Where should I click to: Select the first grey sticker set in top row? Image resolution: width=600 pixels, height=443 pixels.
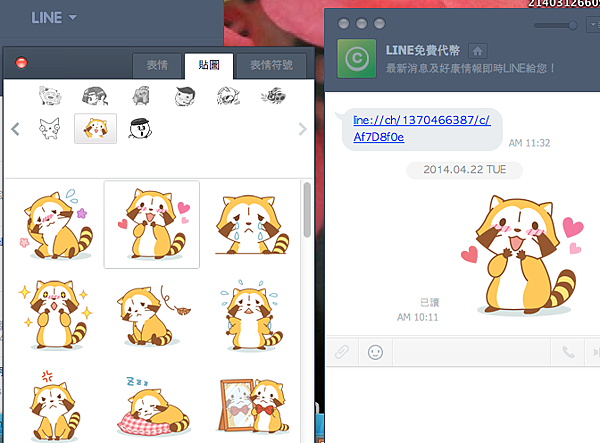coord(50,96)
